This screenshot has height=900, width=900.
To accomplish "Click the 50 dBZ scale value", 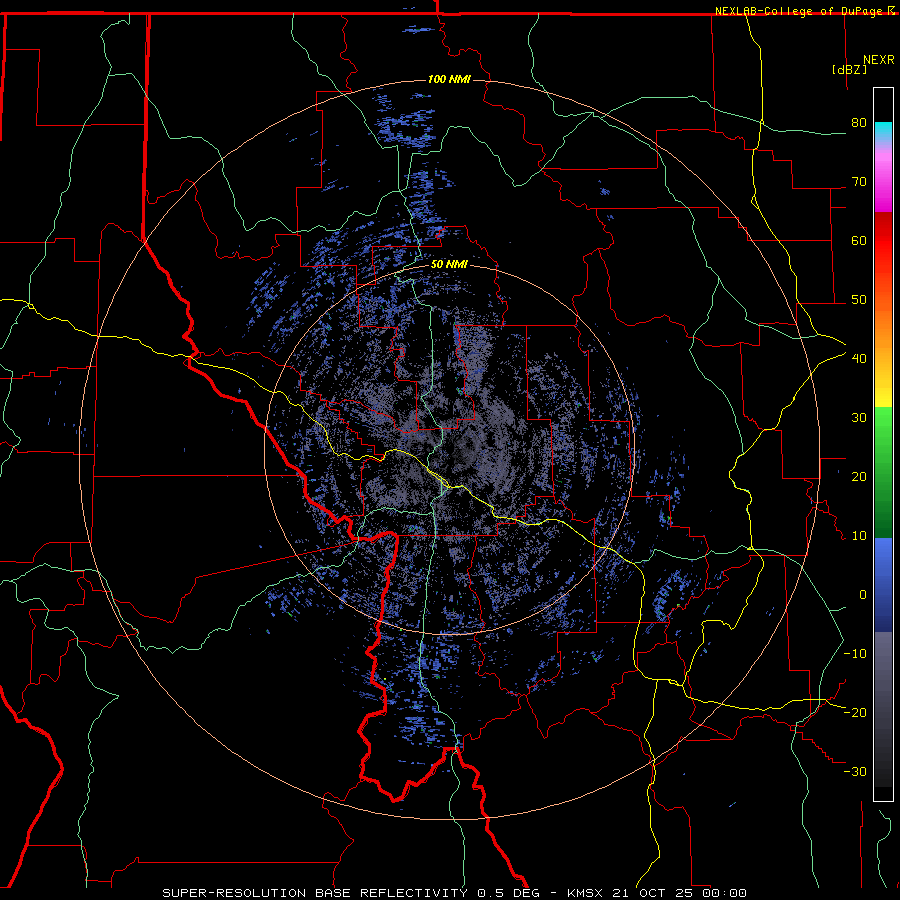I will (x=859, y=300).
